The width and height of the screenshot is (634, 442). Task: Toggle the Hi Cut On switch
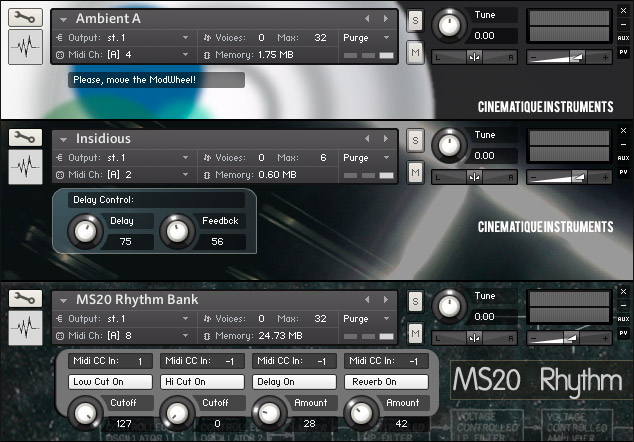coord(203,382)
